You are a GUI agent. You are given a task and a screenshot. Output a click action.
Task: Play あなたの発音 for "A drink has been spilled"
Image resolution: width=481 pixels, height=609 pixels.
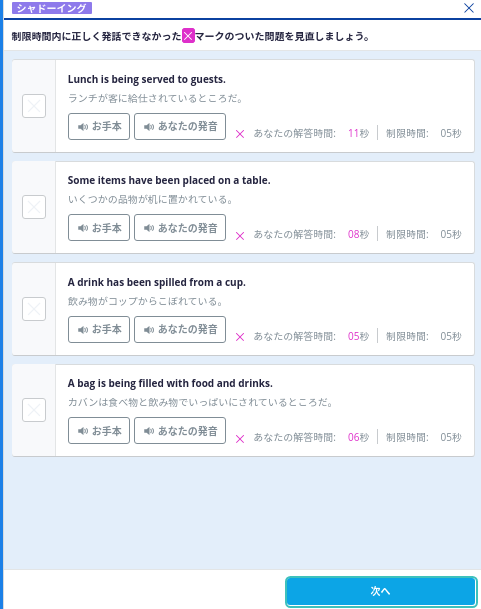[180, 329]
